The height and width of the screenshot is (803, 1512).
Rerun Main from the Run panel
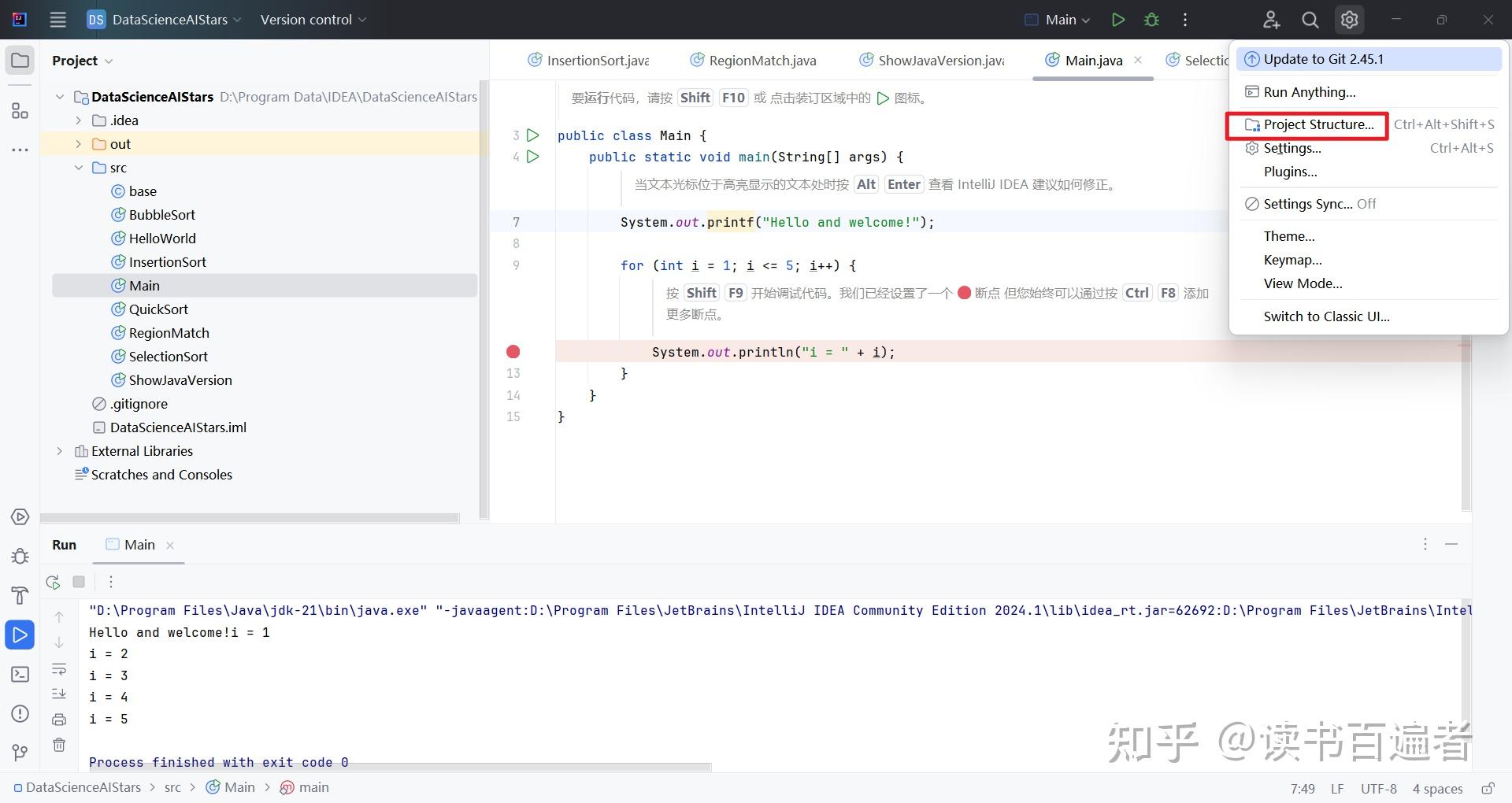(52, 582)
